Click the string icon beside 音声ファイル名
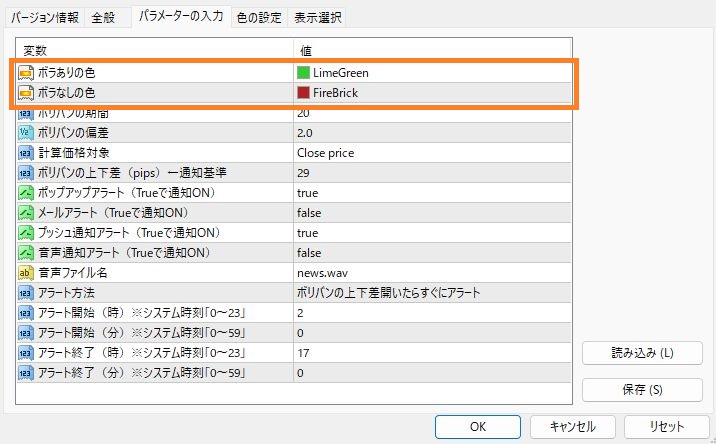Viewport: 716px width, 444px height. coord(27,273)
